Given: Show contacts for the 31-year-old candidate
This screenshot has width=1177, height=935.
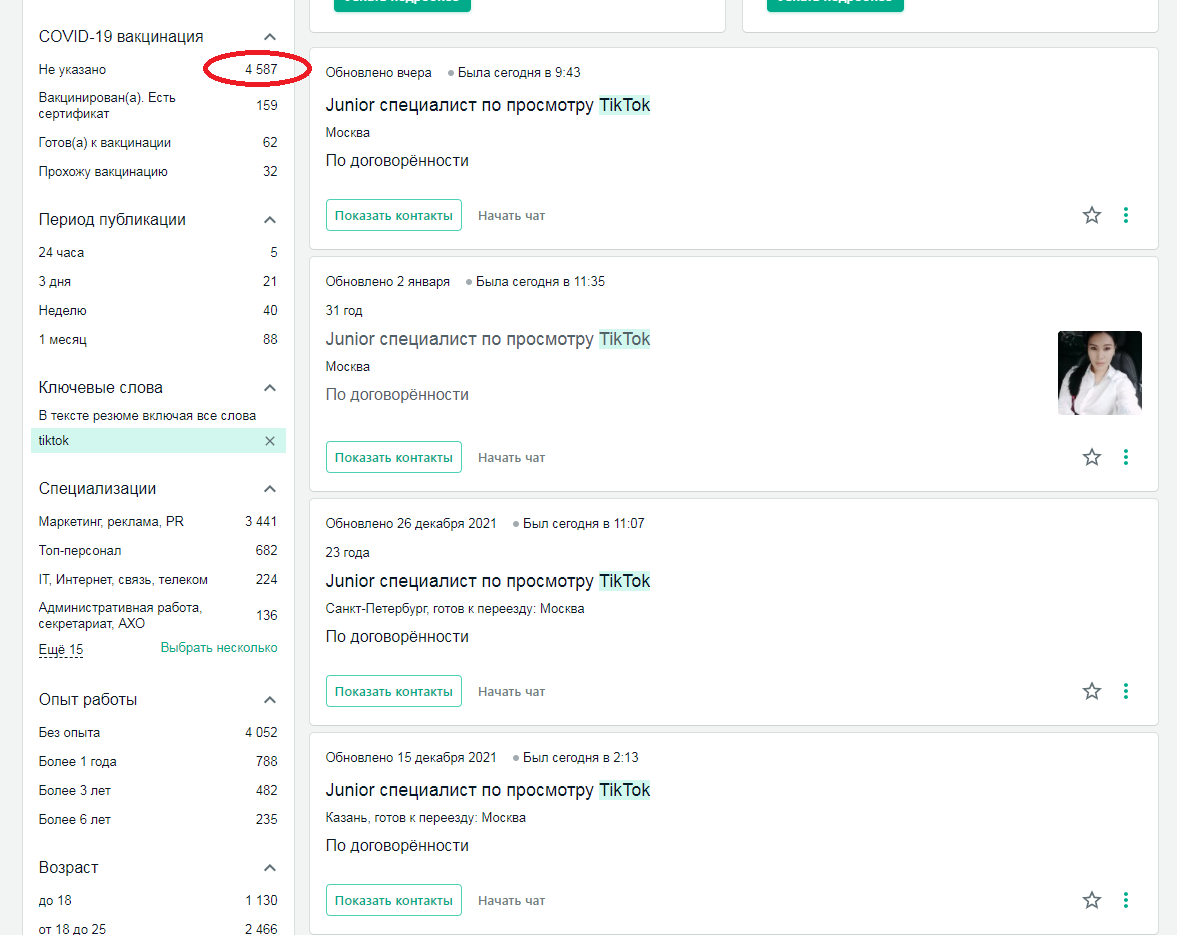Looking at the screenshot, I should [393, 457].
